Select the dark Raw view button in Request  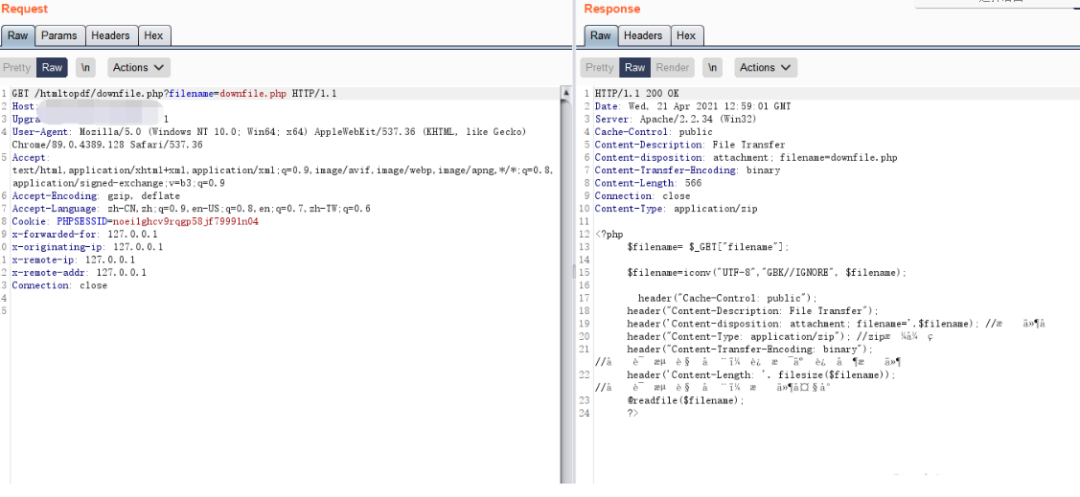[x=52, y=68]
